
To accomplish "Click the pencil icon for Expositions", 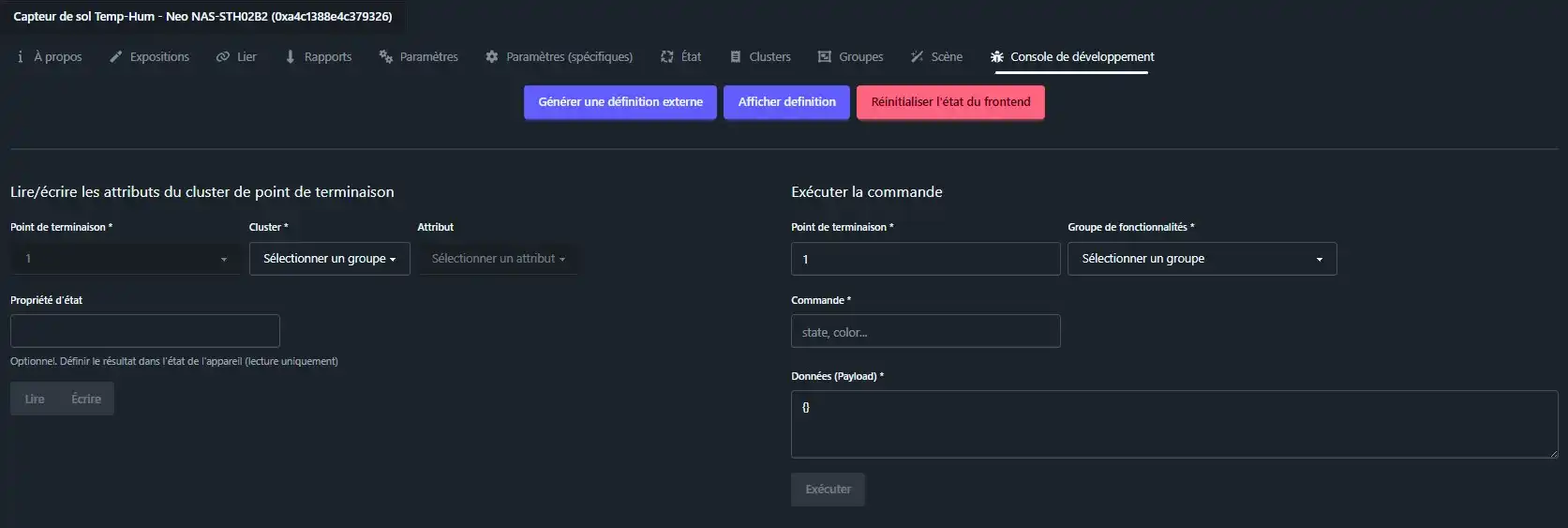I will [x=116, y=57].
